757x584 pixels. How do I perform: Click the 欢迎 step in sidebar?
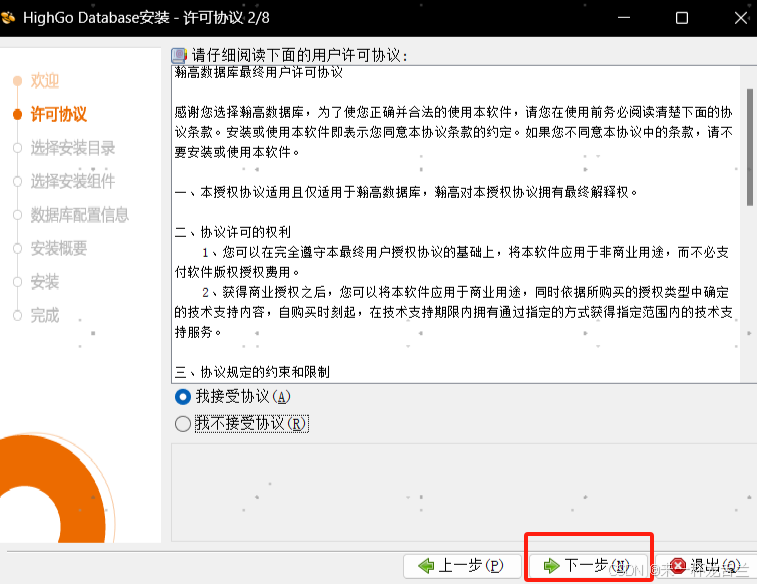tap(45, 81)
